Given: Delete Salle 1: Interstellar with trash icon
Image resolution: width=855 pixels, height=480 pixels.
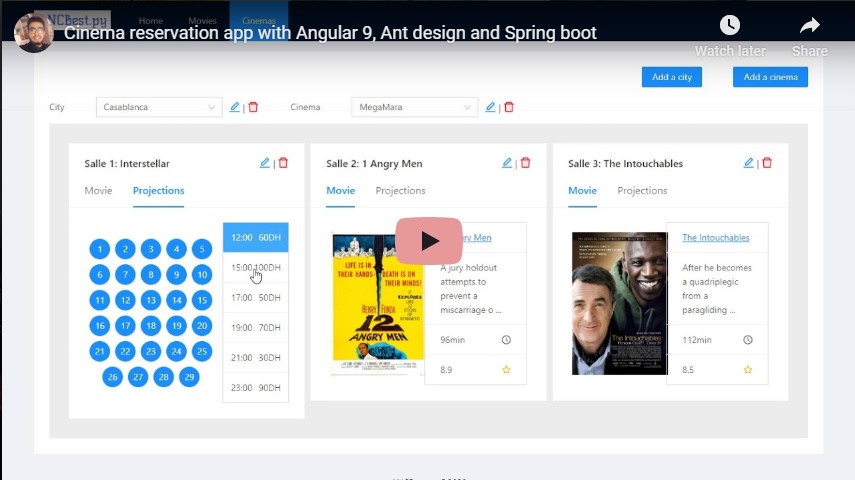Looking at the screenshot, I should point(283,163).
